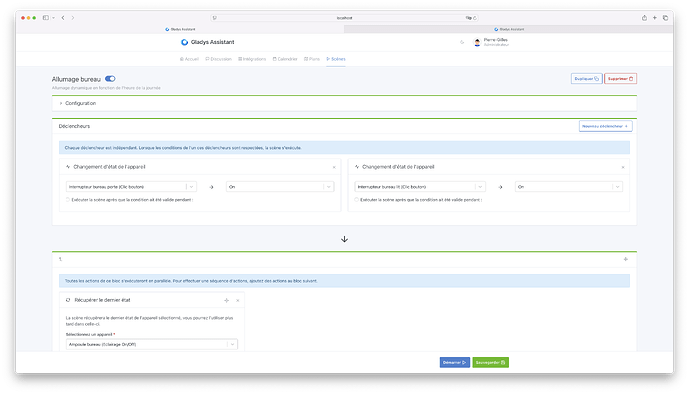Check 'Exécuter la scène après' in second trigger
The width and height of the screenshot is (689, 394).
pyautogui.click(x=356, y=200)
